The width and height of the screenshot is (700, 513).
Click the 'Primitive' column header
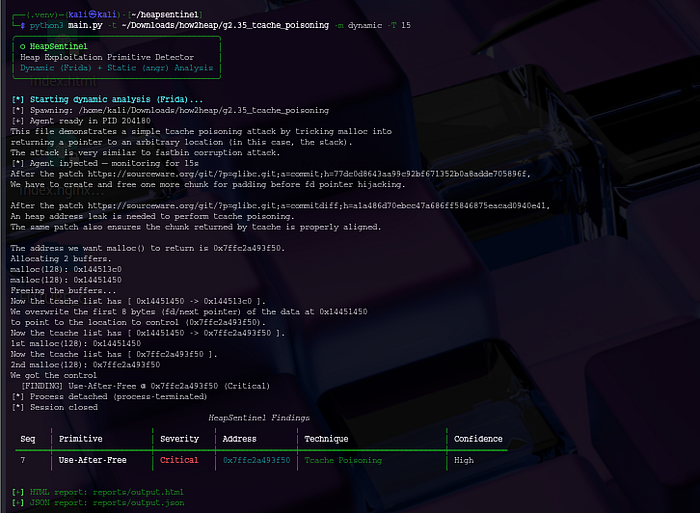(81, 439)
